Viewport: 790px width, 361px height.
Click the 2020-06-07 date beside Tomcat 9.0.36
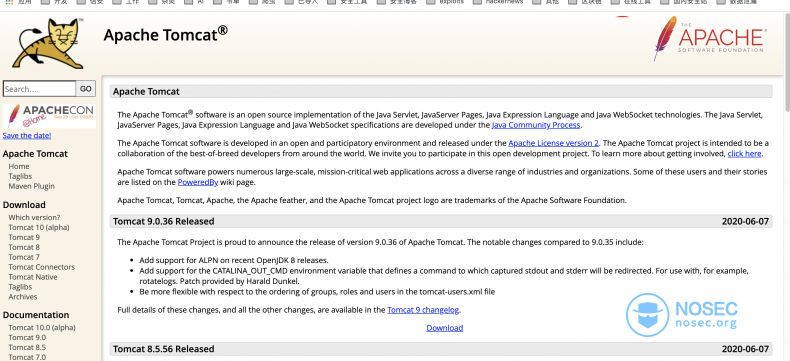(745, 222)
